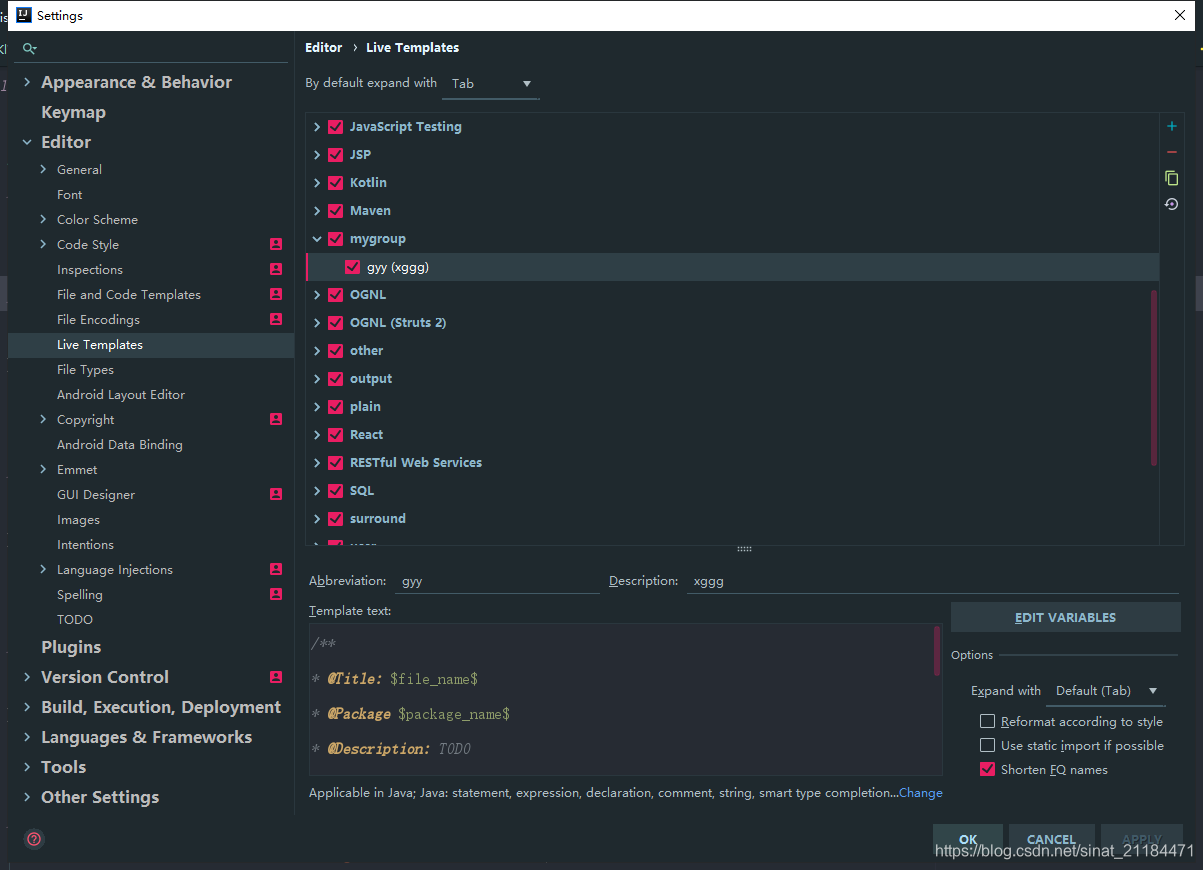
Task: Uncheck the Maven template group
Action: point(335,211)
